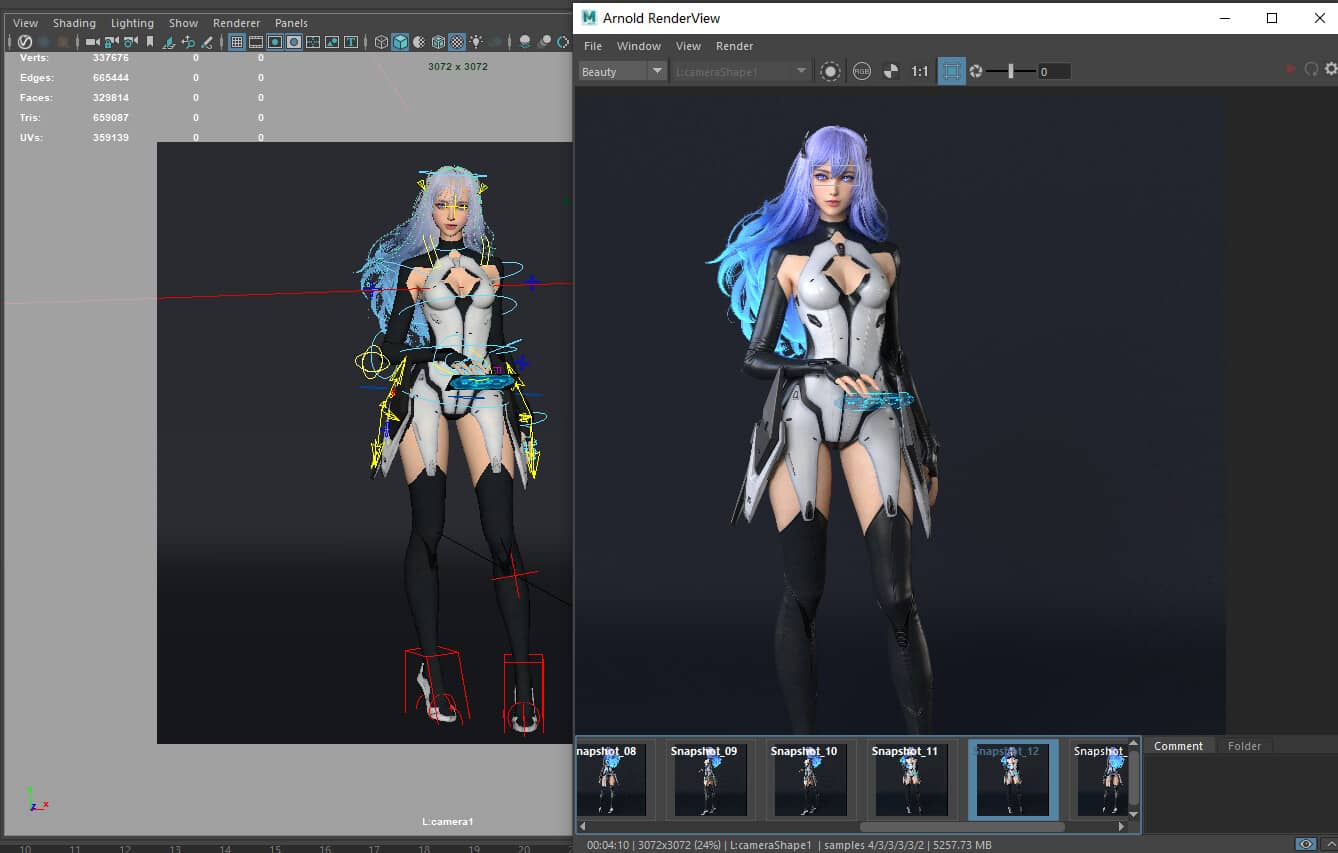Open RenderView settings gear icon
1338x853 pixels.
click(1330, 69)
